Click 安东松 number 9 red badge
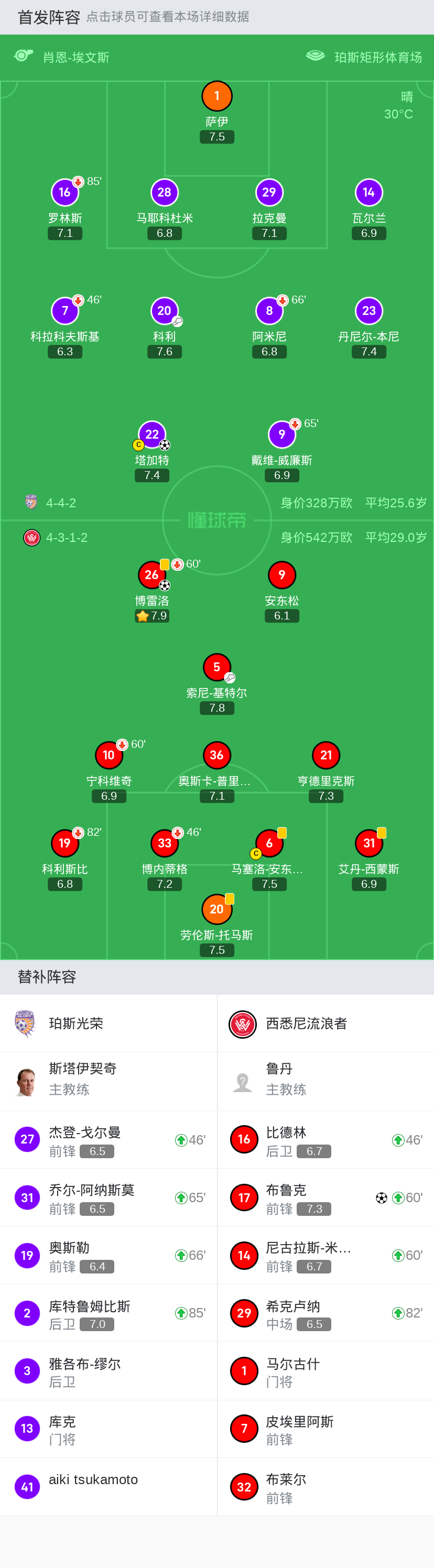Screen dimensions: 434x1568 [281, 574]
